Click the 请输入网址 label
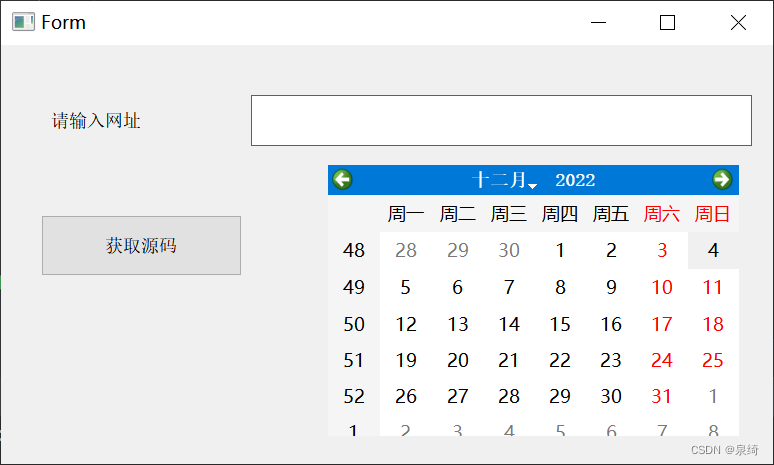The image size is (774, 465). [96, 120]
